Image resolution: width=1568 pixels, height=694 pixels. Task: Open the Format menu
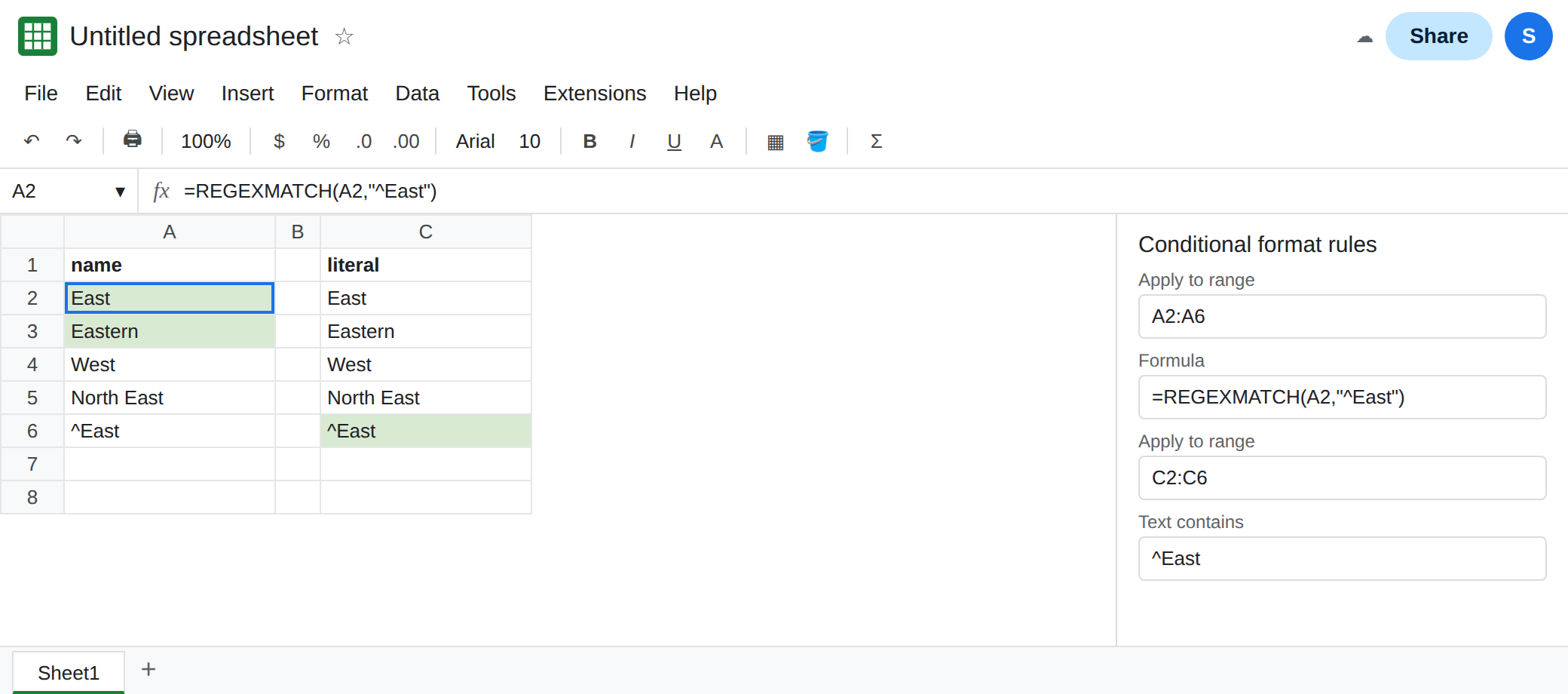[x=334, y=93]
